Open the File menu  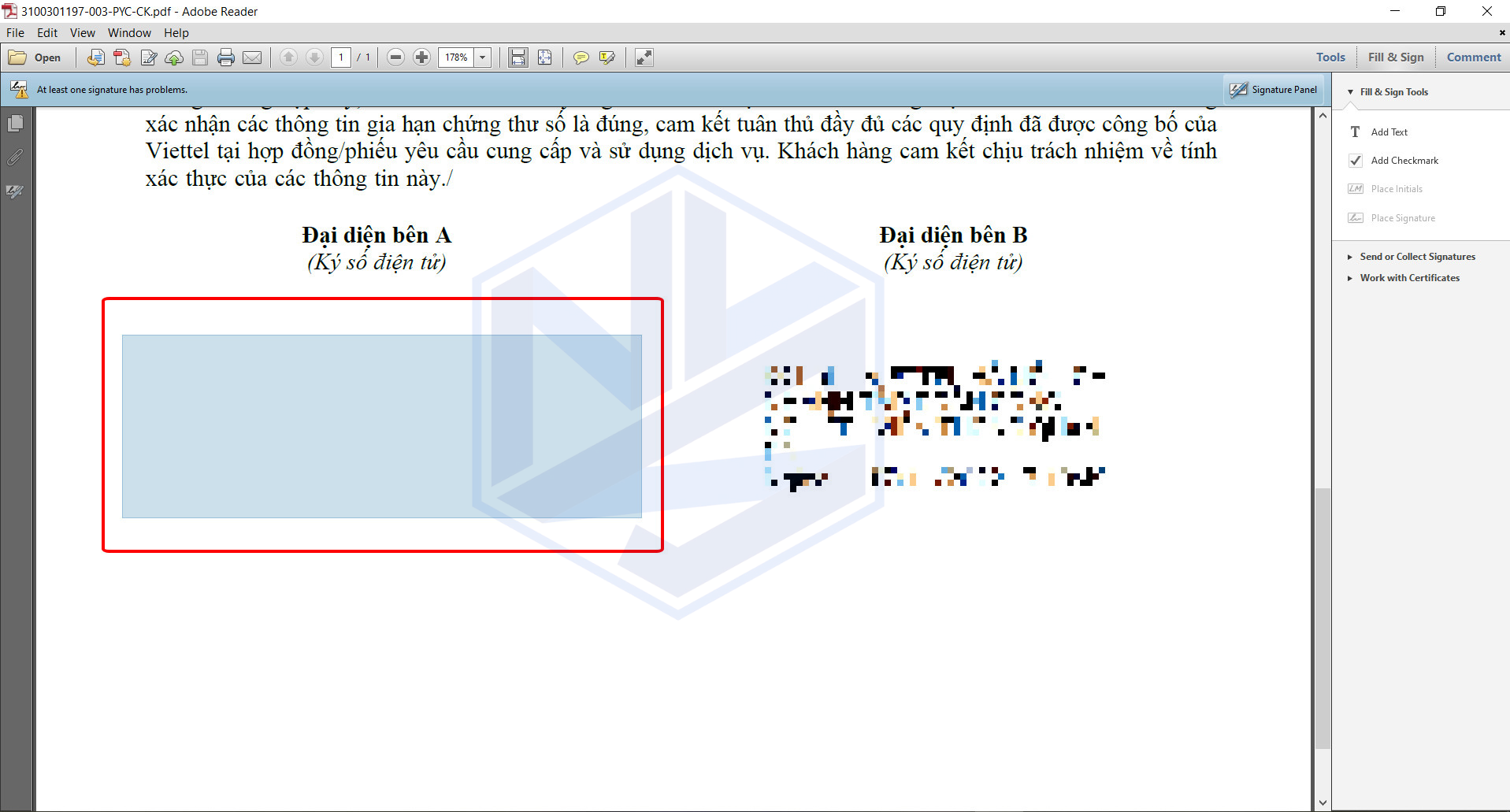pyautogui.click(x=15, y=33)
